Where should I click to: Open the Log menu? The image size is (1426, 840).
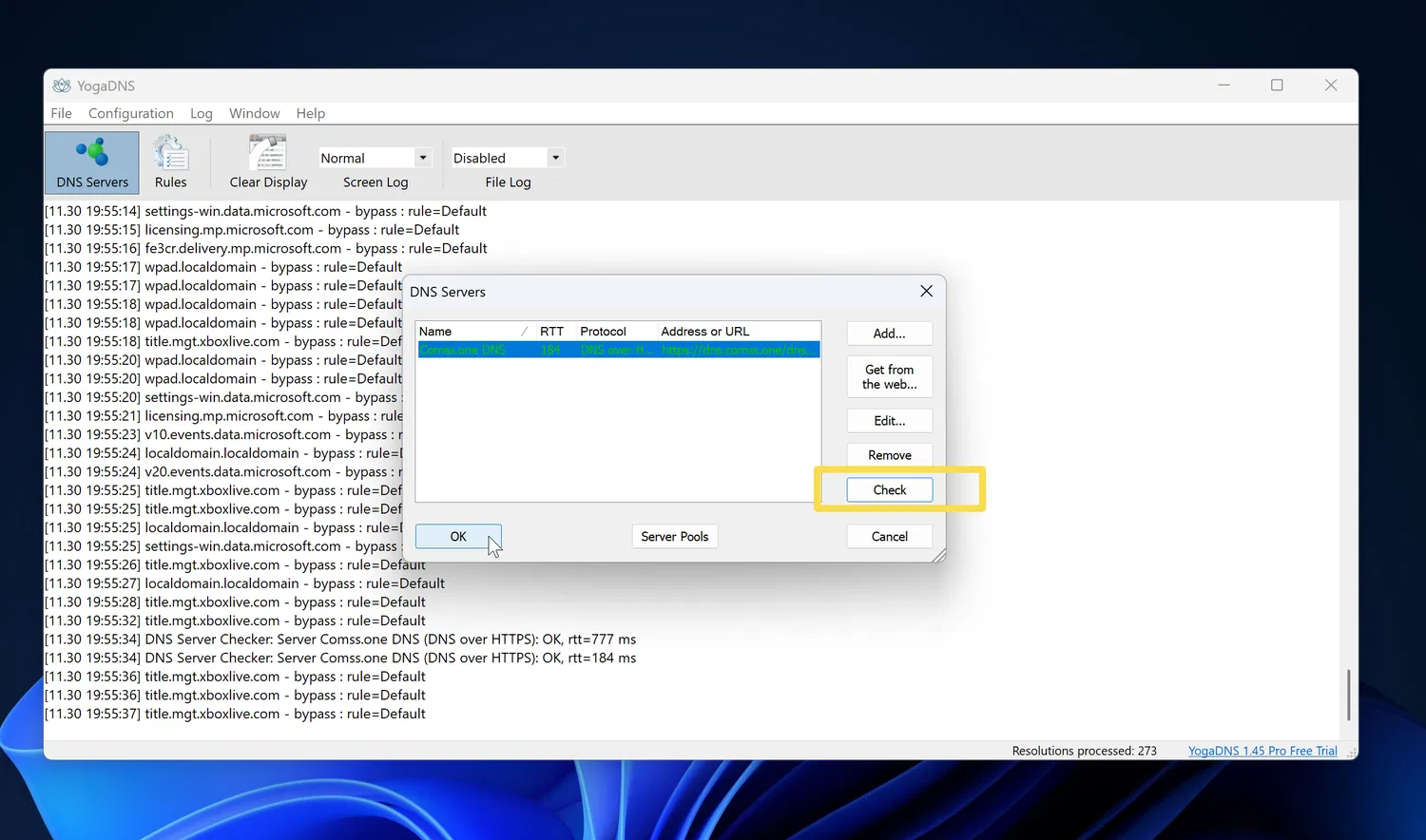[x=202, y=113]
